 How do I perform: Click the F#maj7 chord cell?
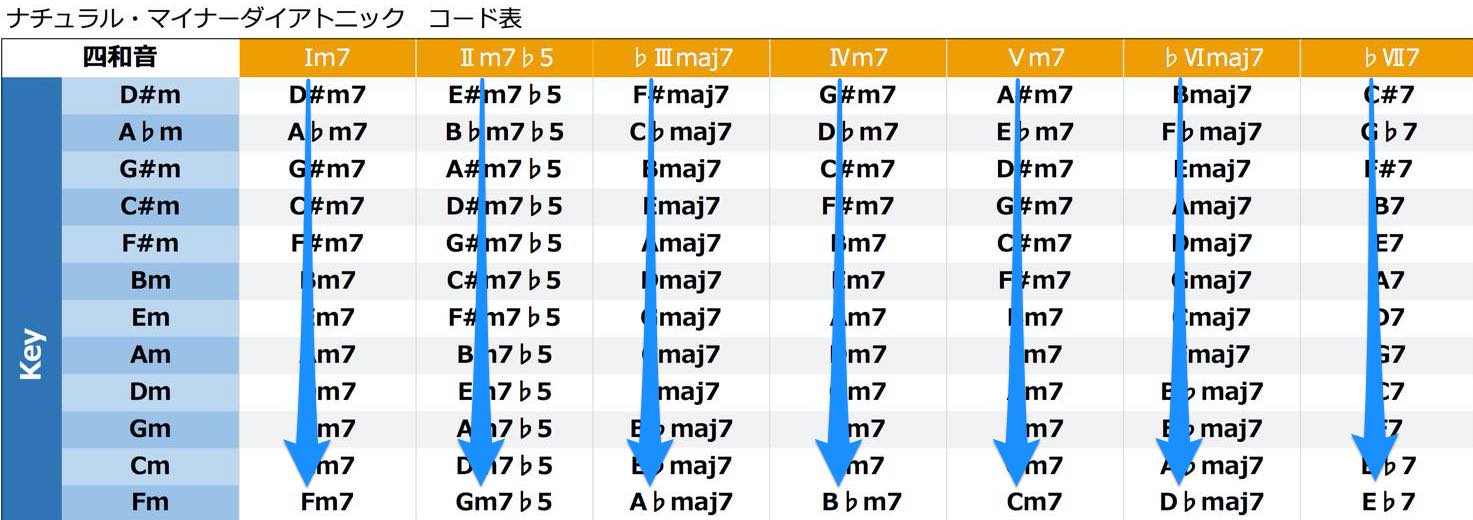point(682,95)
